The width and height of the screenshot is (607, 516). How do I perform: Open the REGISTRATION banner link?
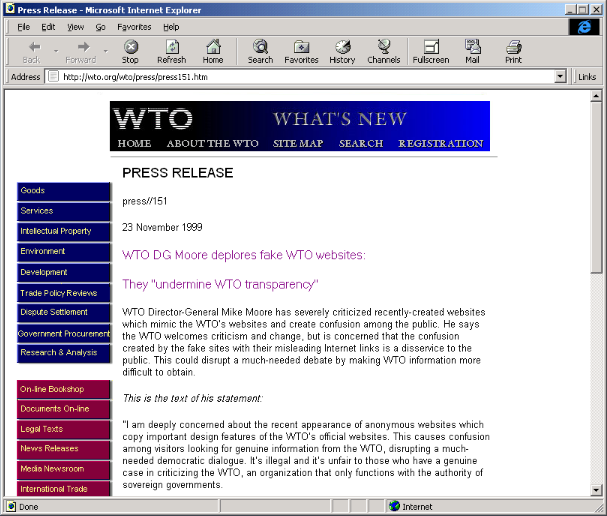[441, 143]
